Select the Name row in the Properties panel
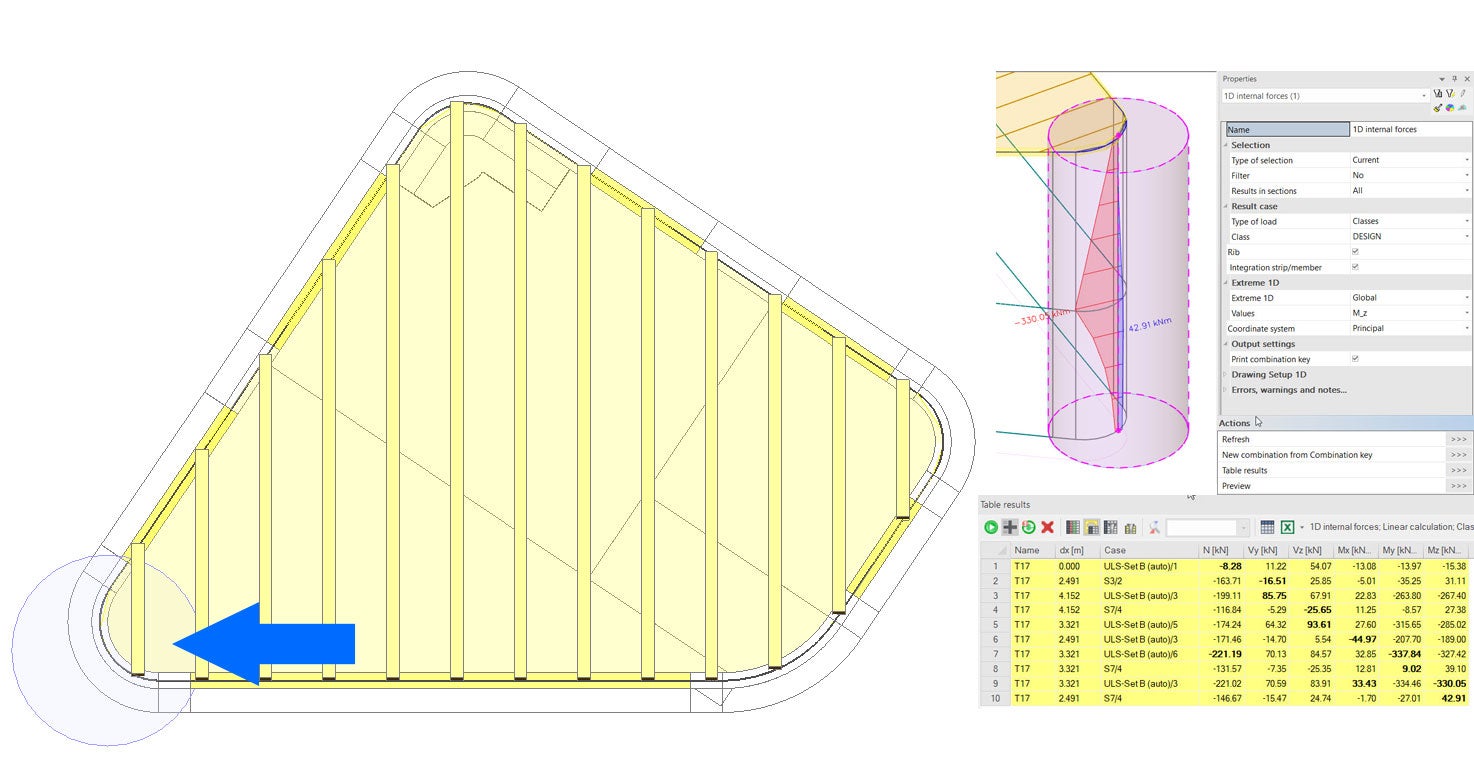Image resolution: width=1474 pixels, height=765 pixels. pos(1285,128)
